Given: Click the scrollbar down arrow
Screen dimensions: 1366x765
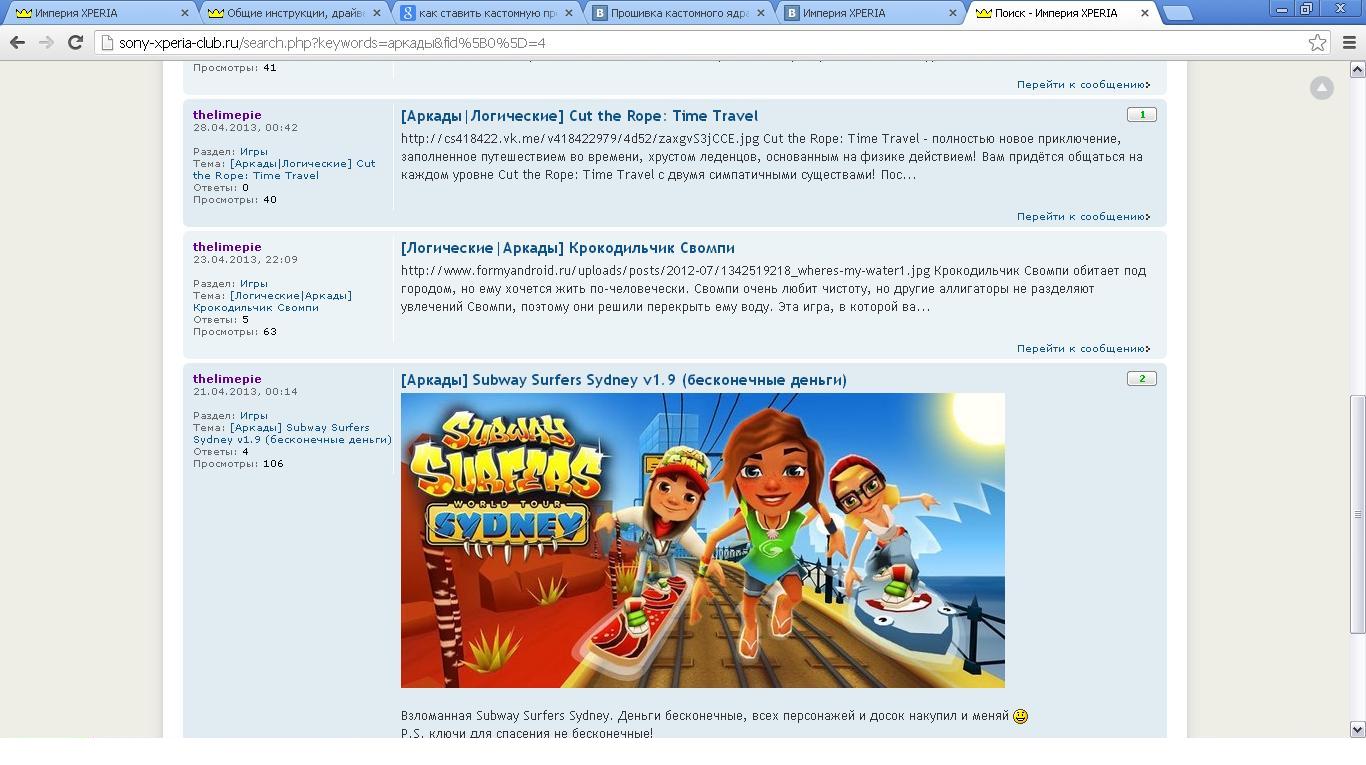Looking at the screenshot, I should (1357, 729).
